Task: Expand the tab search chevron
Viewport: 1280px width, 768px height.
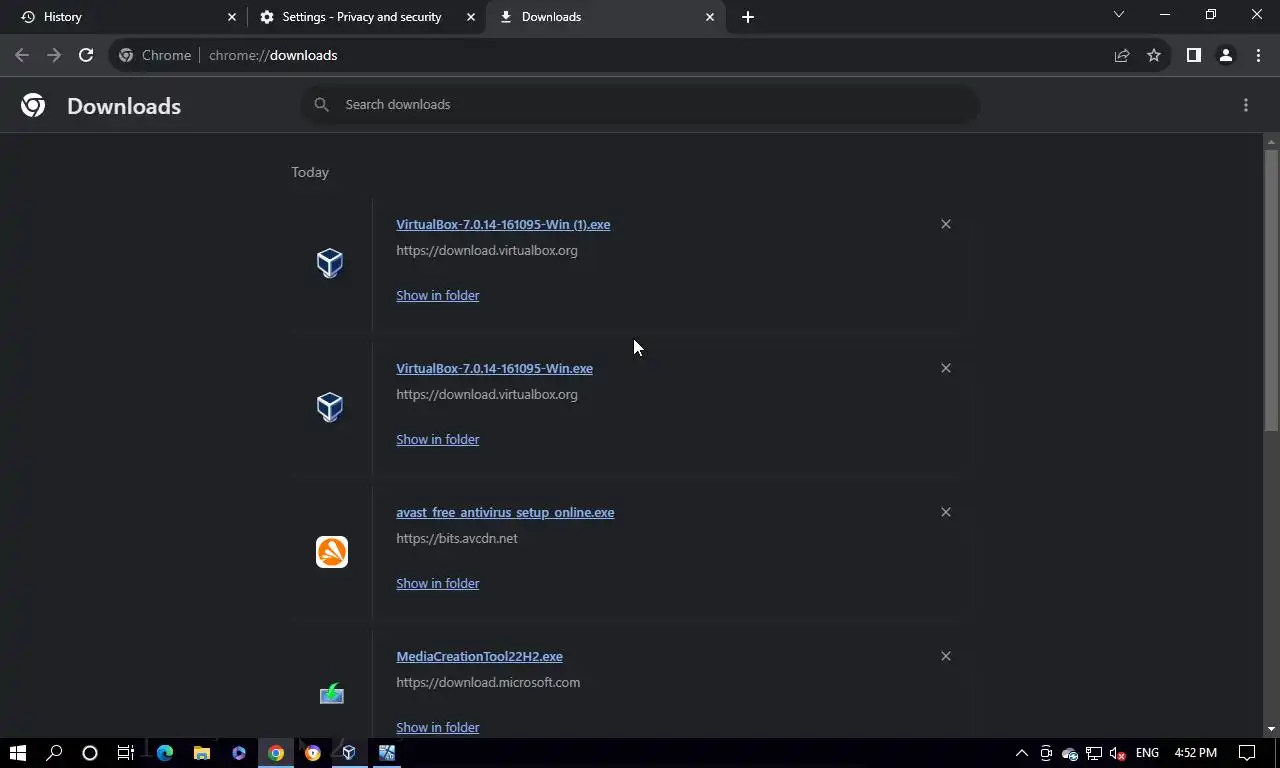Action: point(1119,15)
